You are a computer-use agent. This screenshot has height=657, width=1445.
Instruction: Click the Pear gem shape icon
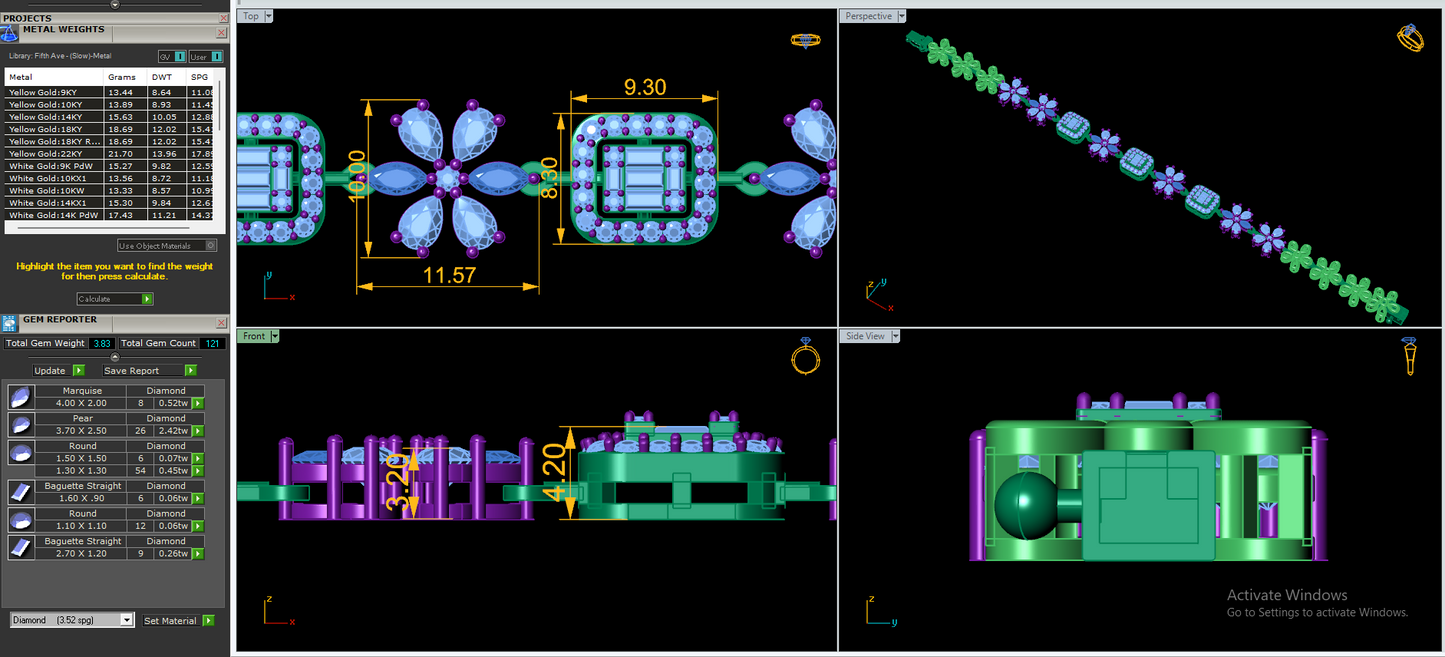point(20,425)
